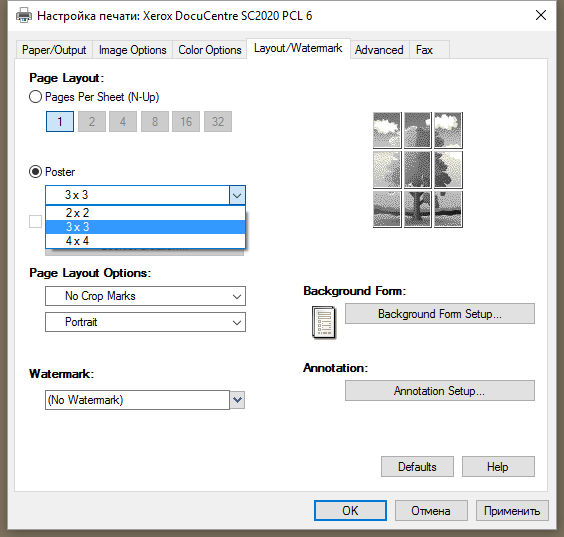The height and width of the screenshot is (537, 564).
Task: Toggle the checkbox beside the poster dropdown list
Action: click(35, 221)
